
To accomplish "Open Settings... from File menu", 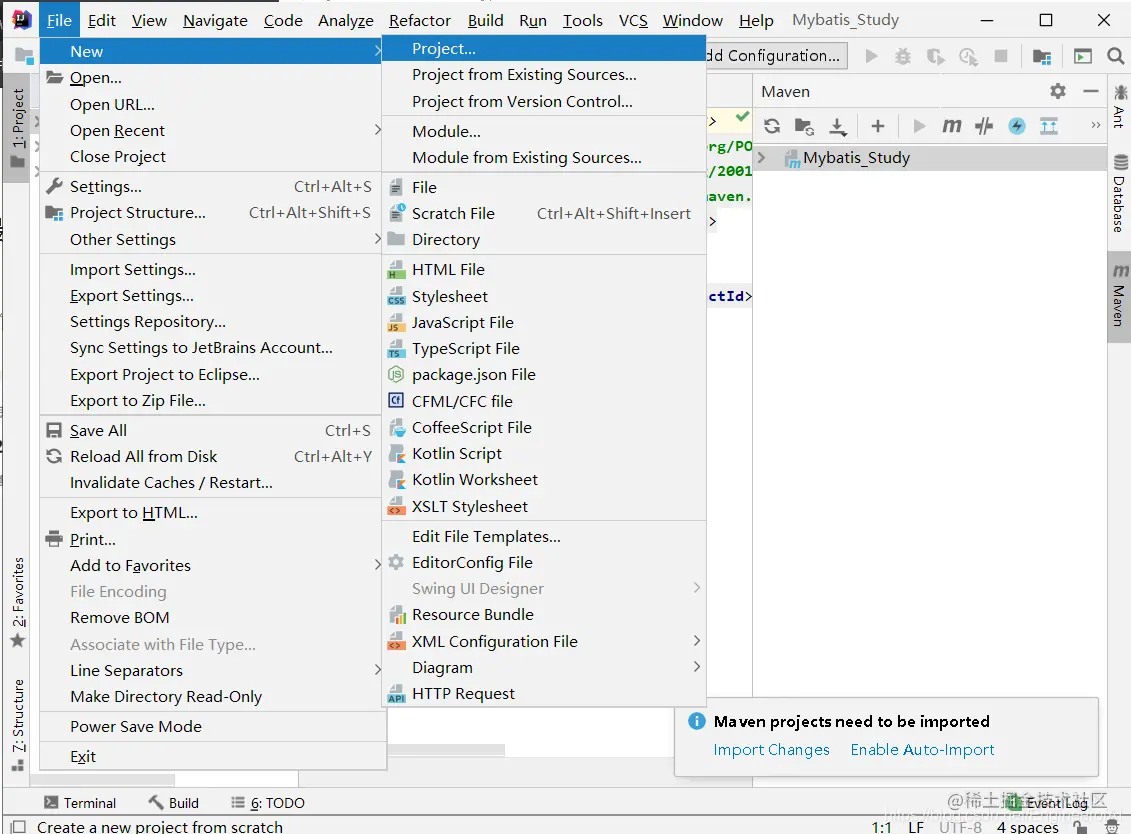I will coord(211,186).
